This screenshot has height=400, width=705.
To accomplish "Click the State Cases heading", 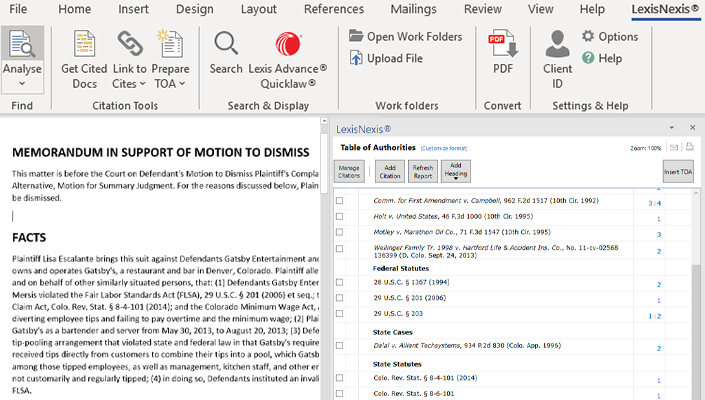I will [x=393, y=332].
